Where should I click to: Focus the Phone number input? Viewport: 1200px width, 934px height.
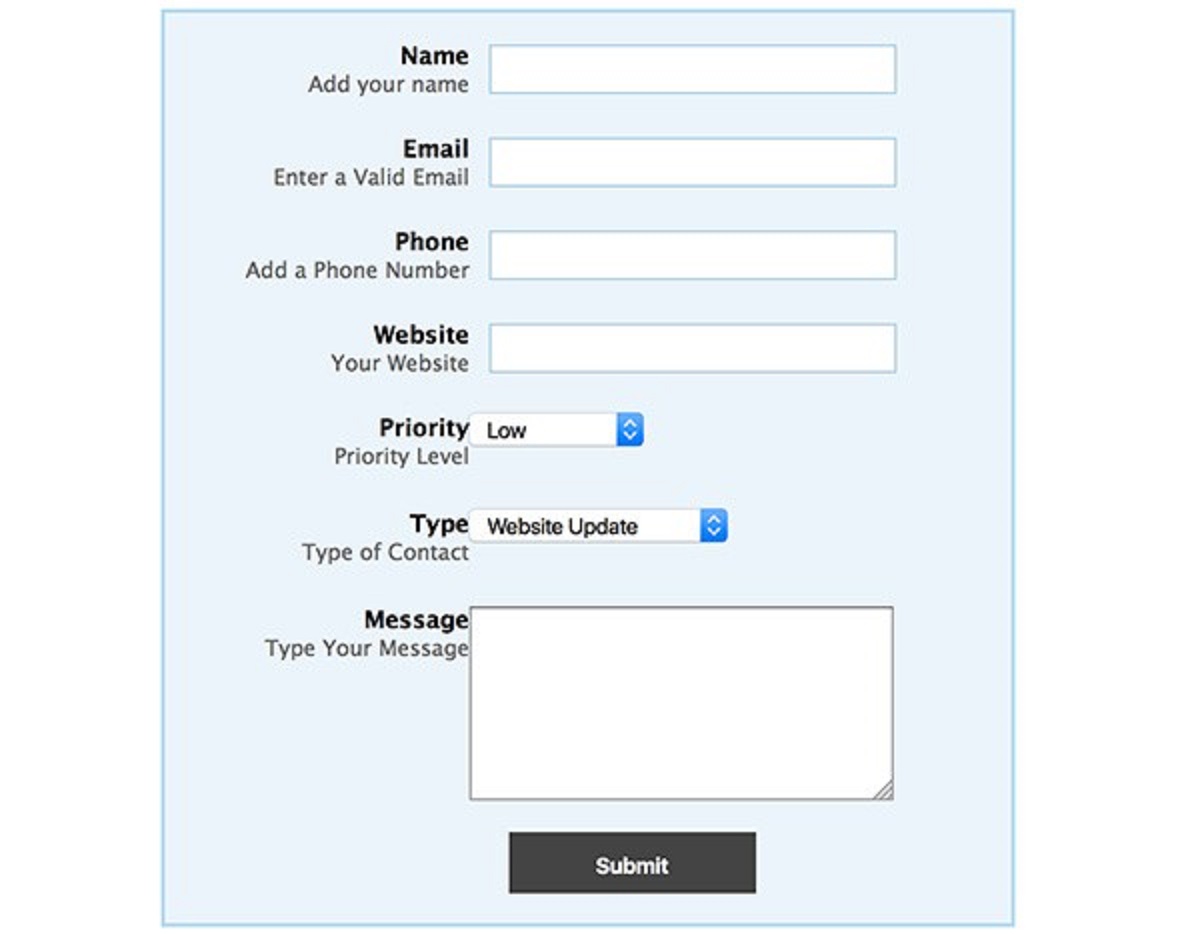(691, 255)
